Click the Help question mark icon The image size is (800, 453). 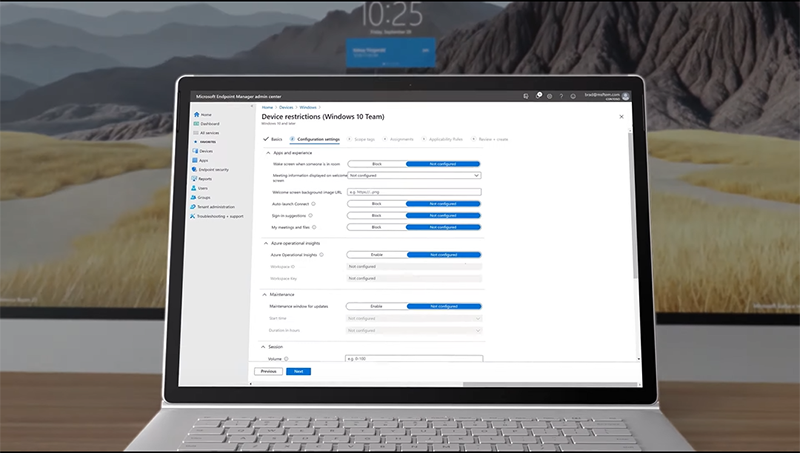click(x=561, y=96)
